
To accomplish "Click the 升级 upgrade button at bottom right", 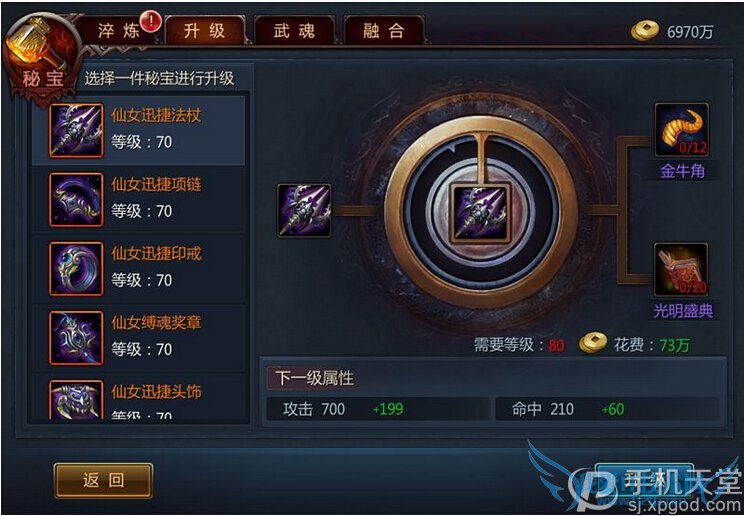I will 644,480.
